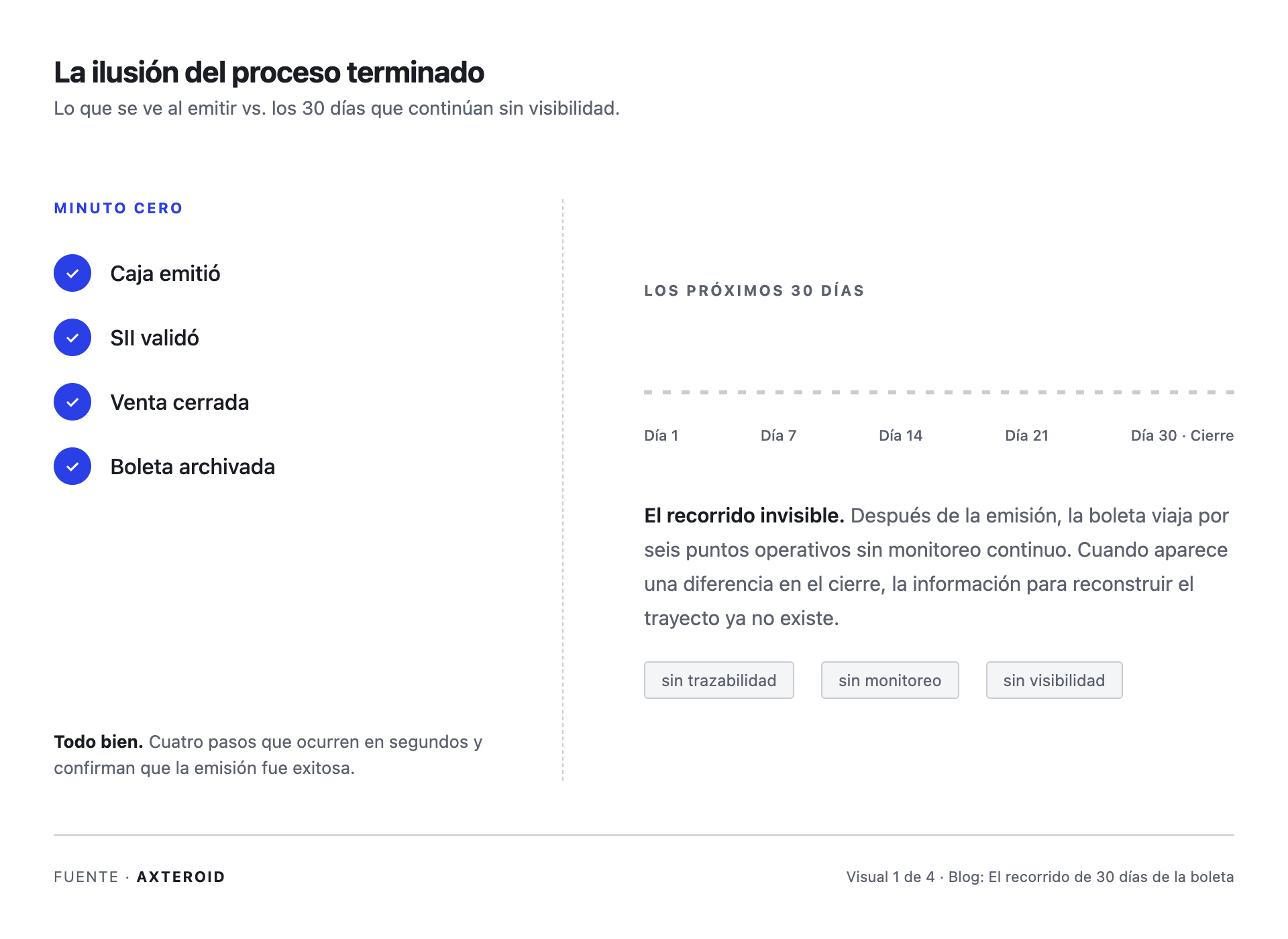Click the Día 30 · Cierre marker
The width and height of the screenshot is (1288, 939).
1183,435
